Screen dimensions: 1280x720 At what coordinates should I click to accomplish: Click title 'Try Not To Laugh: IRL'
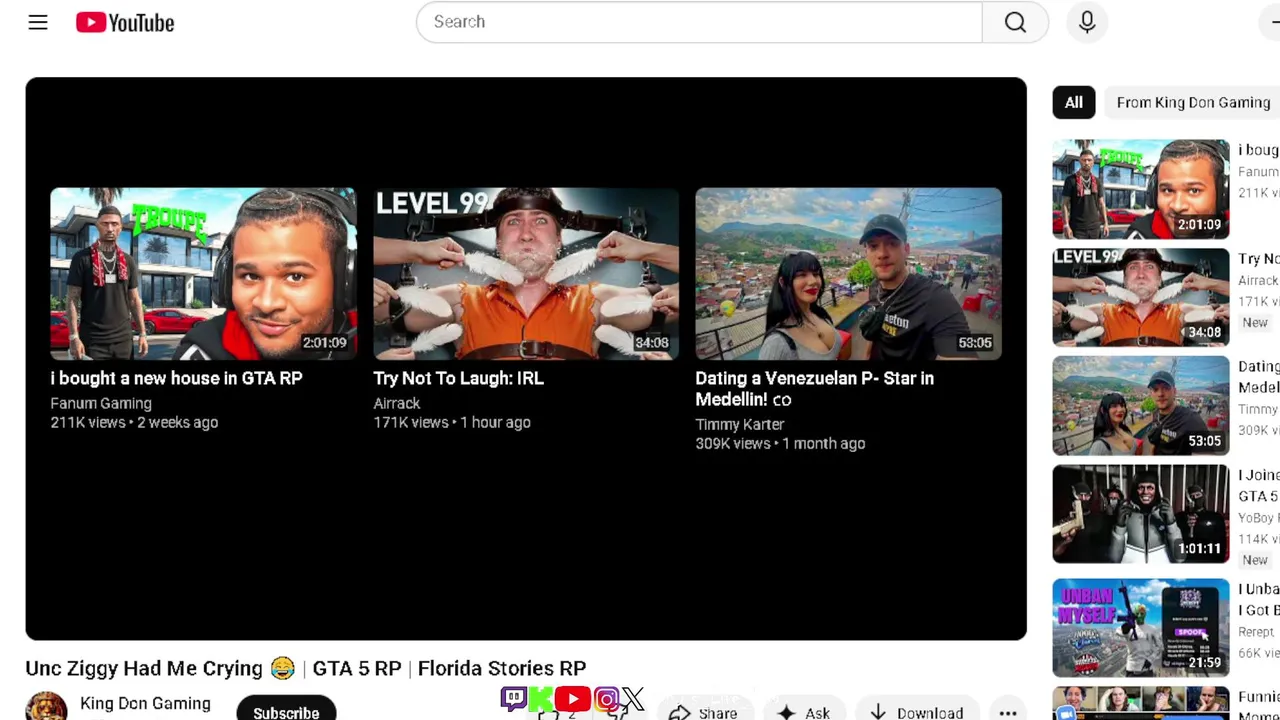pos(458,378)
